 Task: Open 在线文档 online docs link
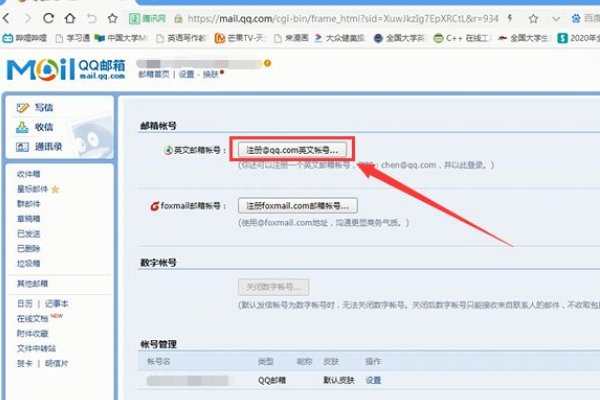tap(33, 318)
